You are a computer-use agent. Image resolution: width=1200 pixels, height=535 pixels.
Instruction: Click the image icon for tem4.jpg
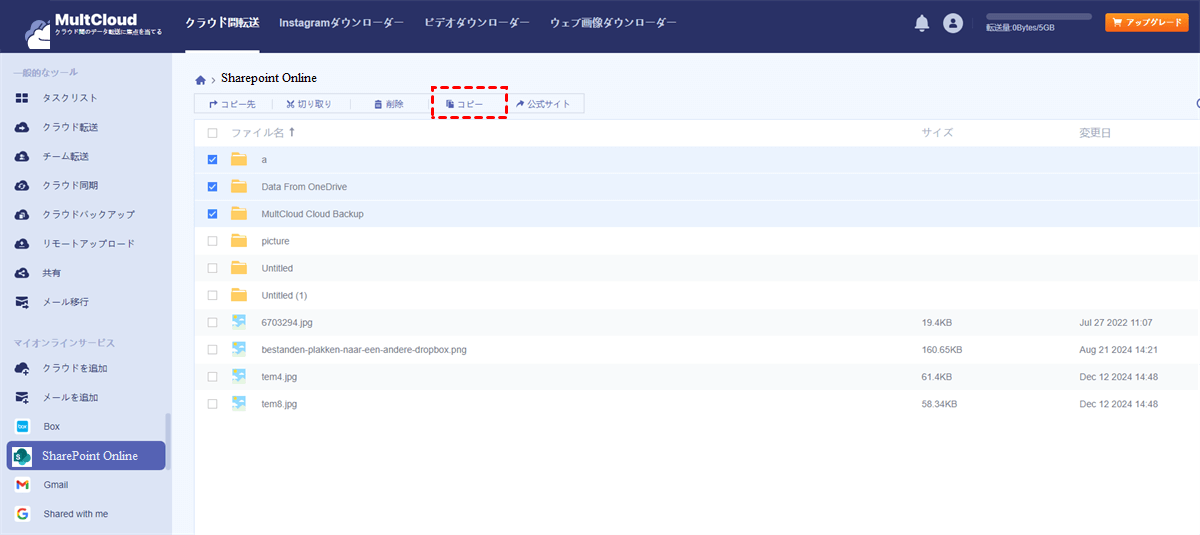pyautogui.click(x=238, y=376)
